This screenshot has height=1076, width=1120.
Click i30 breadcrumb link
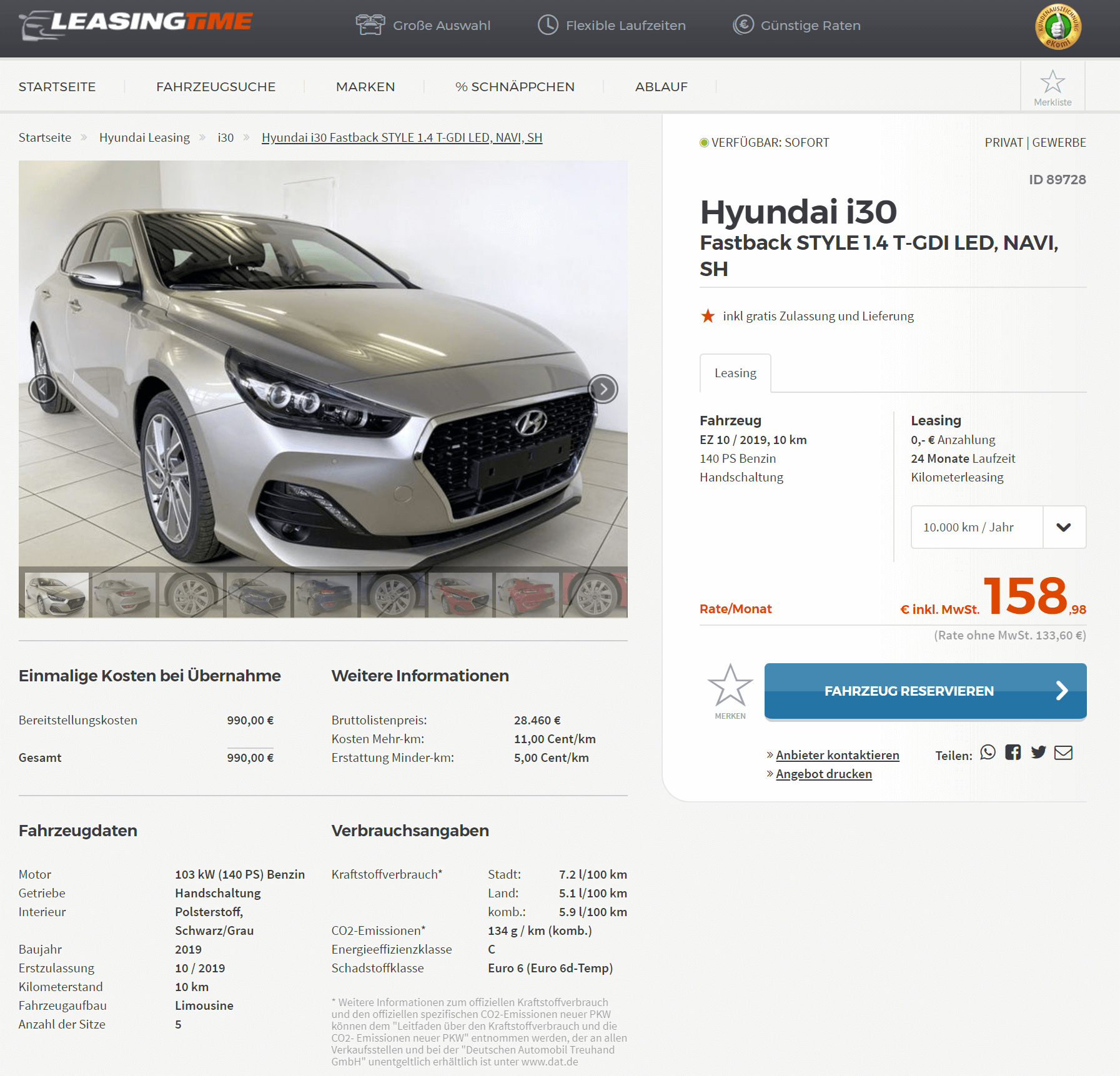tap(225, 137)
